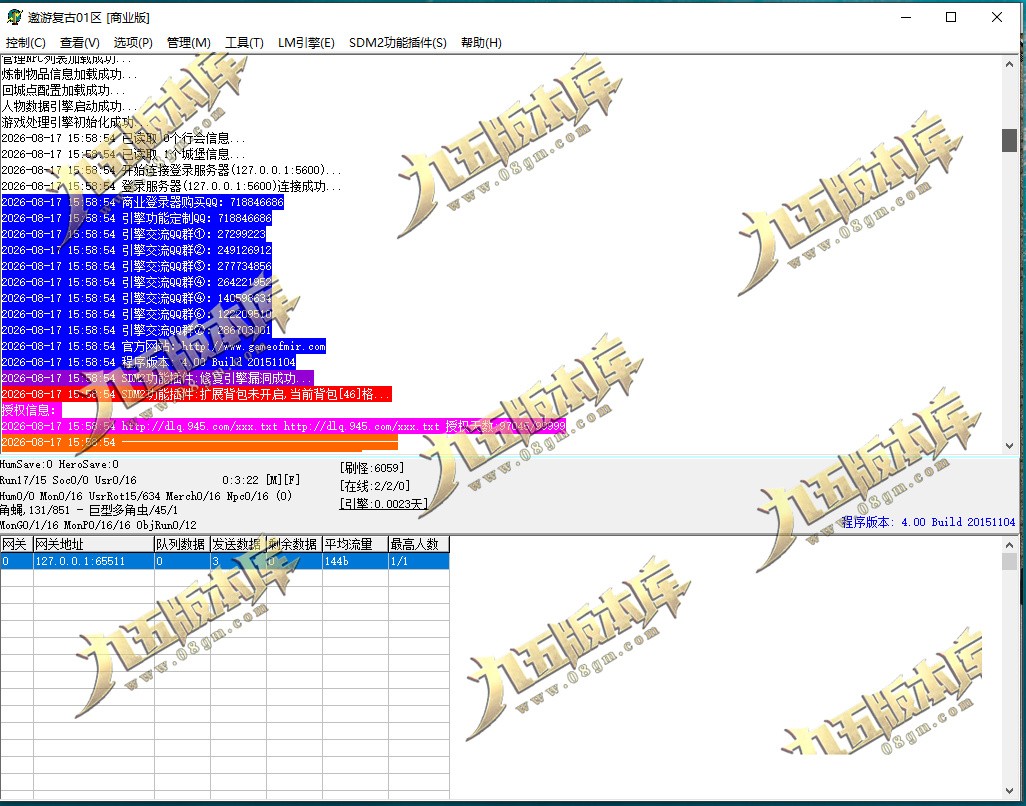The height and width of the screenshot is (806, 1026).
Task: Click the 人物数据引擎启动成功 line
Action: coord(70,106)
